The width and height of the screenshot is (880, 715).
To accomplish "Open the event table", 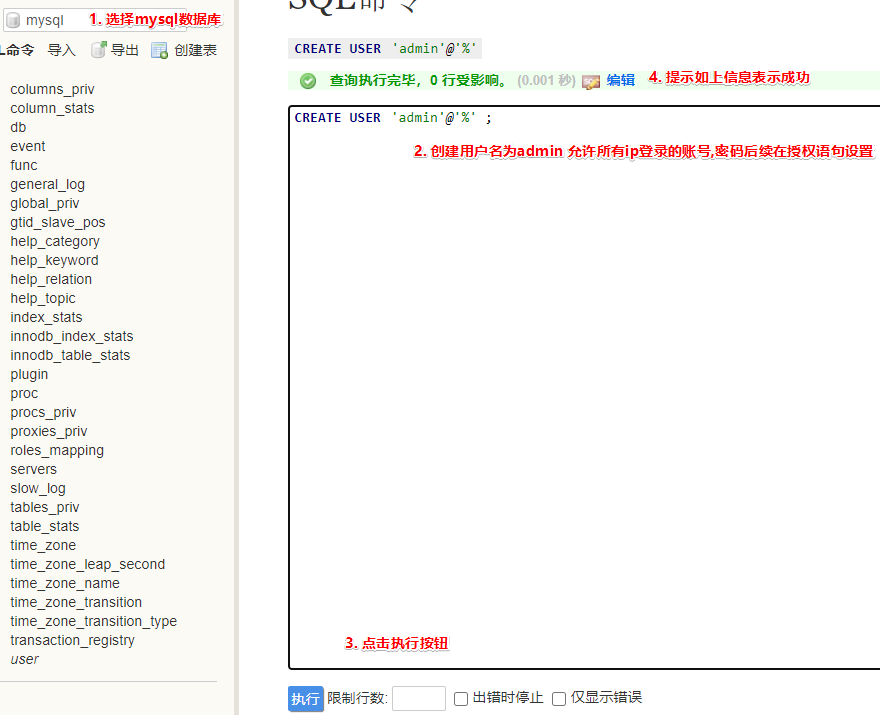I will coord(28,146).
